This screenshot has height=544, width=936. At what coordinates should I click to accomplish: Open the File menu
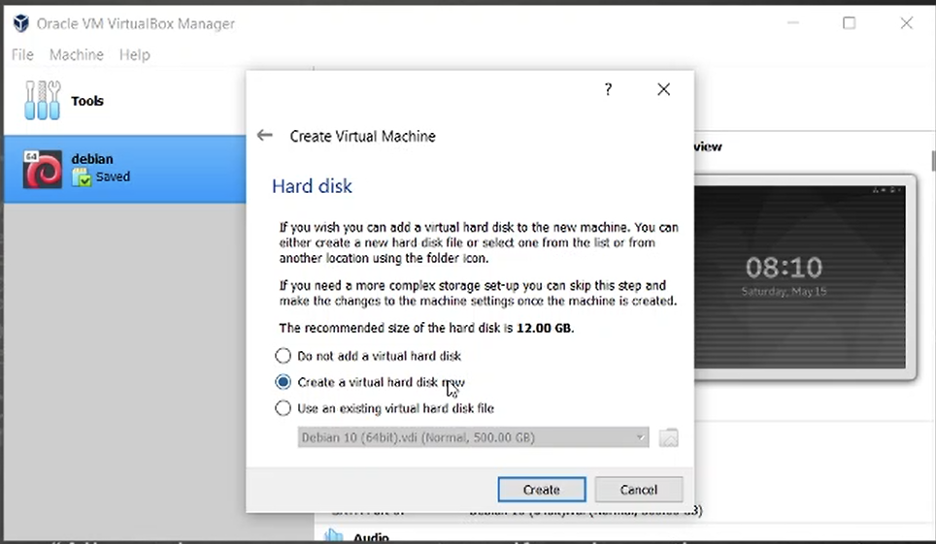click(22, 55)
